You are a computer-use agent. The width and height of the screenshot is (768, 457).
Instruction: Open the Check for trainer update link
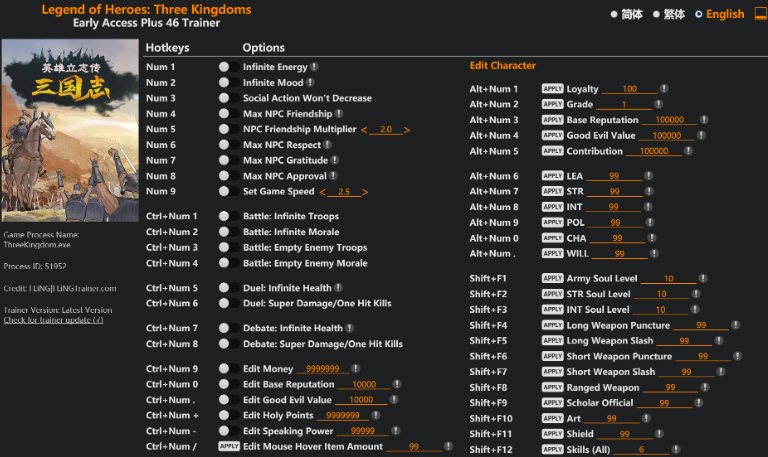point(52,320)
